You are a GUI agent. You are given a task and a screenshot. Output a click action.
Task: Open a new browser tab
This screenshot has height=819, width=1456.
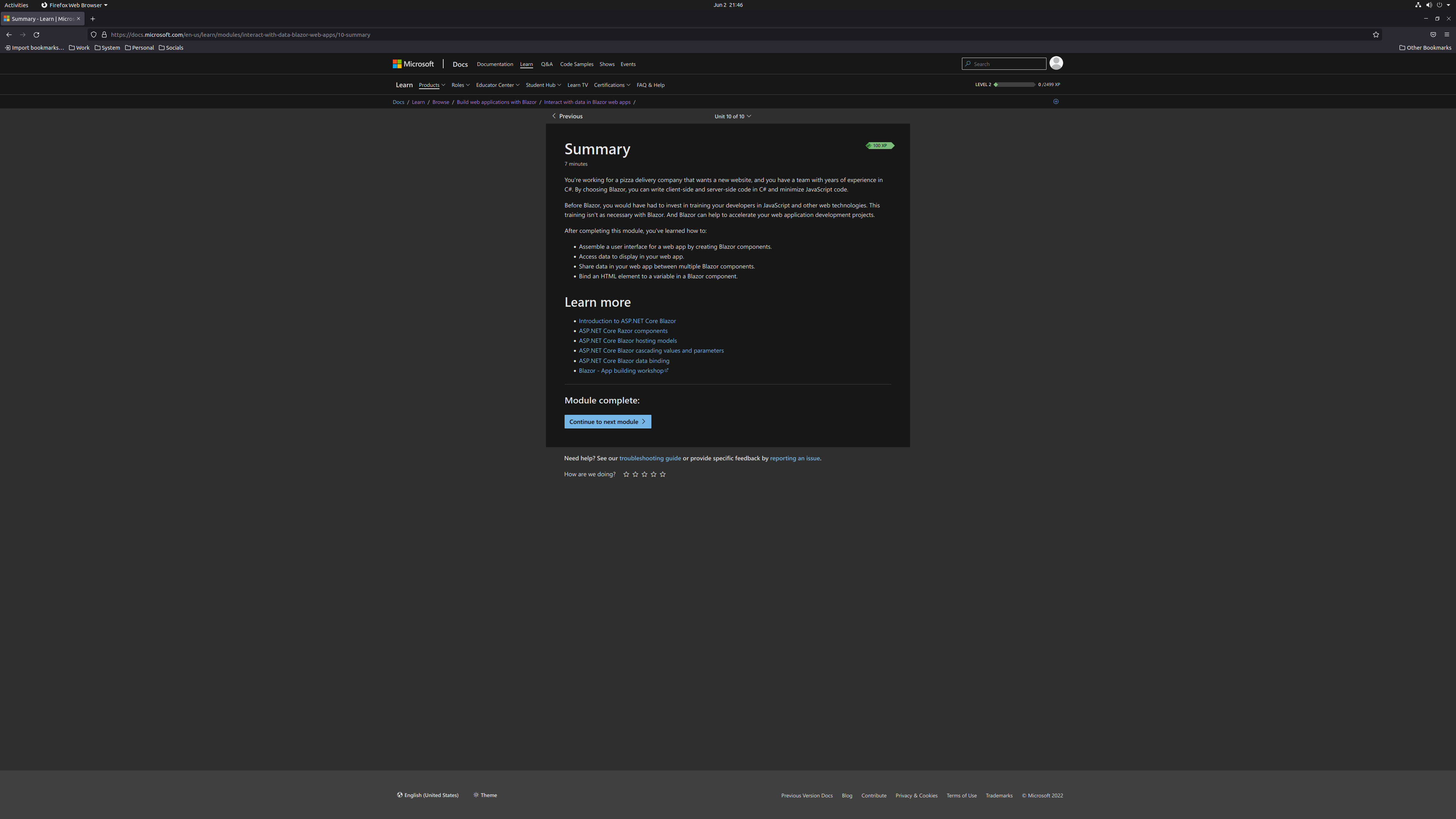93,19
